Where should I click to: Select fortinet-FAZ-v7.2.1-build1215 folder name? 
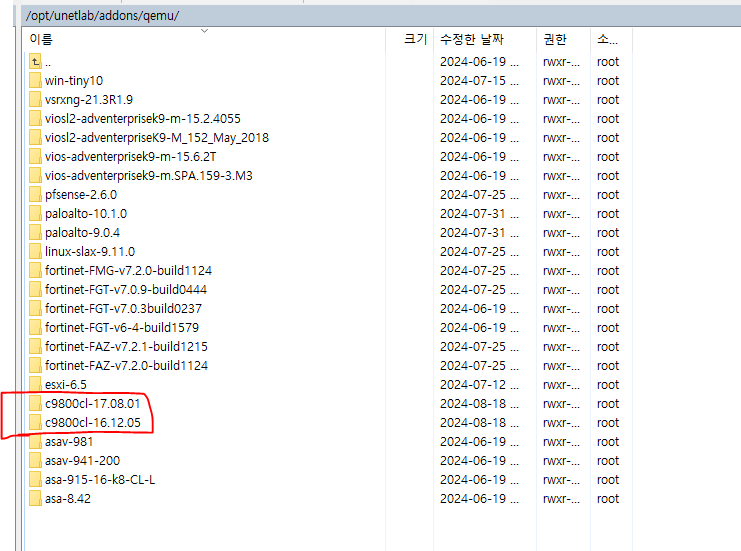pos(126,346)
